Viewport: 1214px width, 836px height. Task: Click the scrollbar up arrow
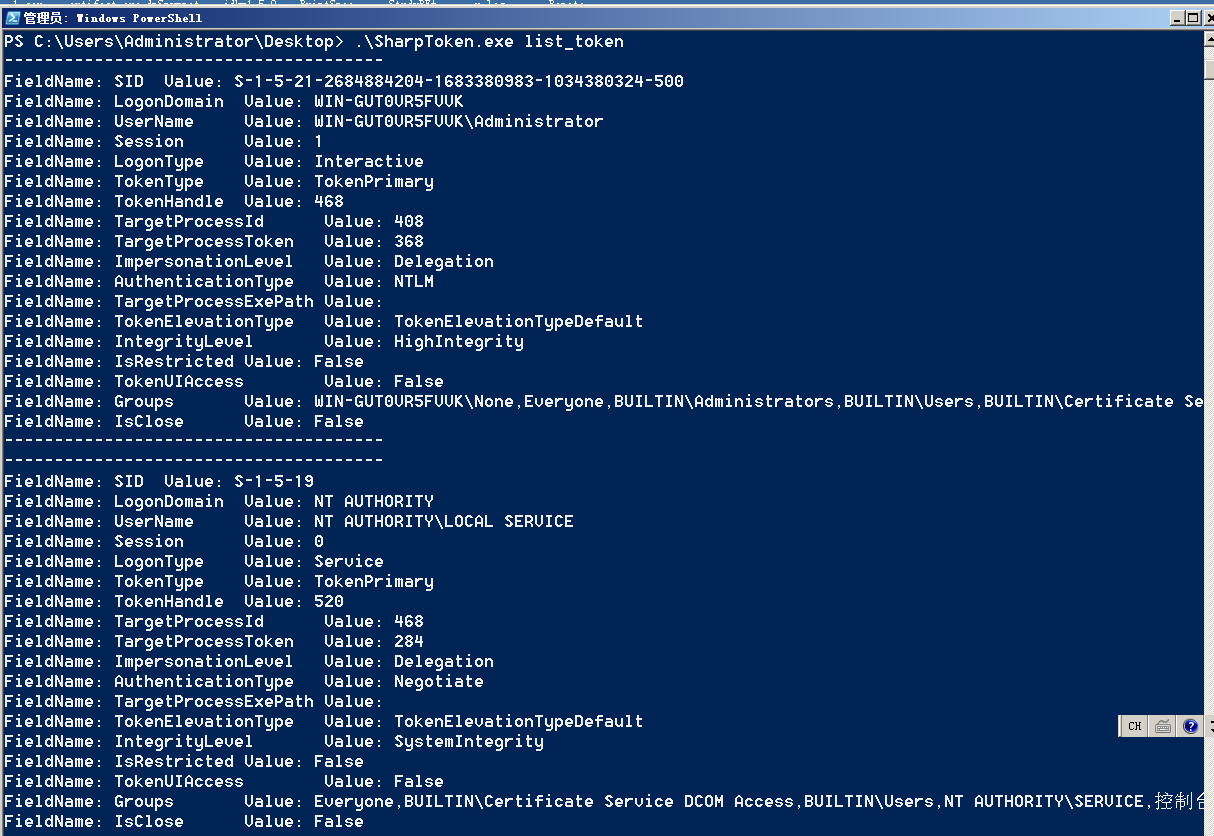[1207, 40]
